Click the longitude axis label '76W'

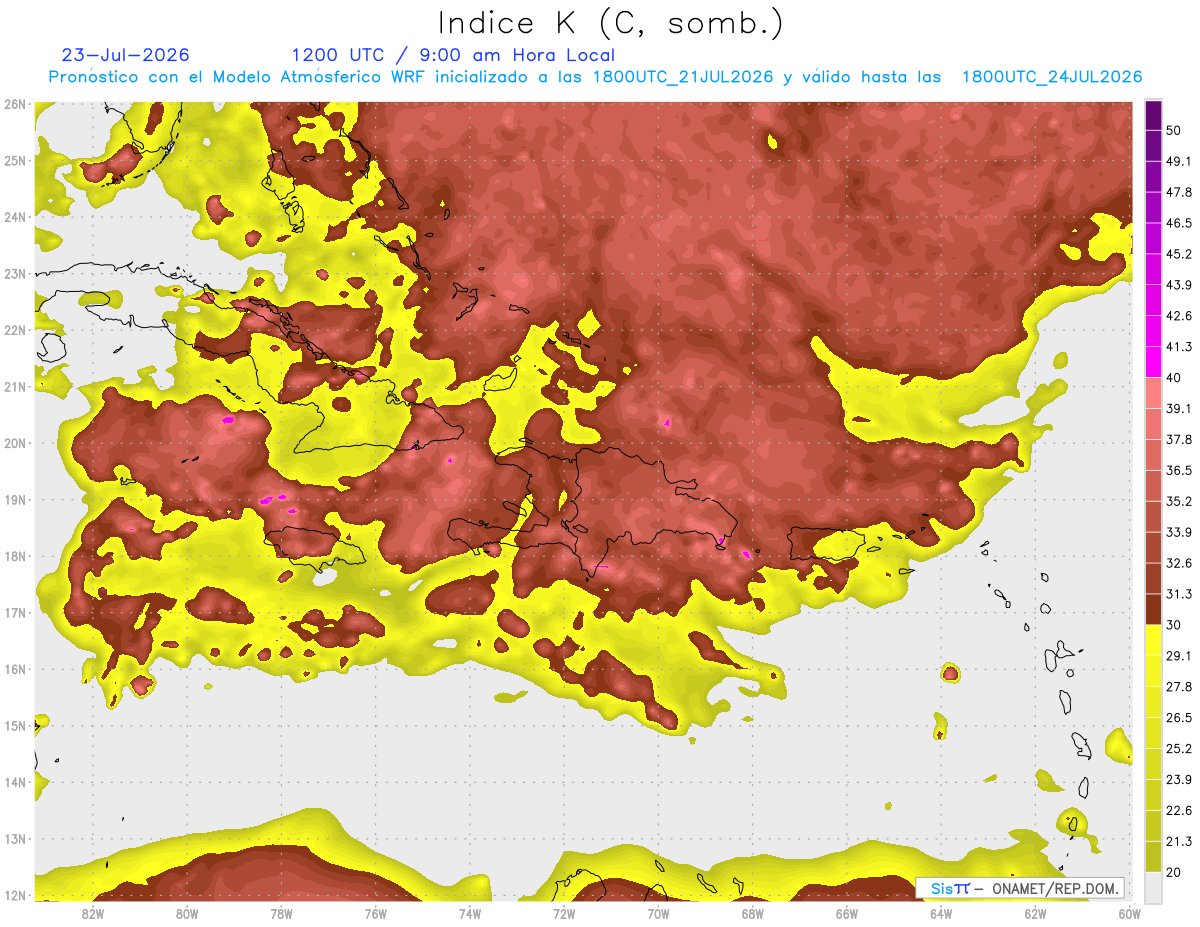click(x=376, y=913)
